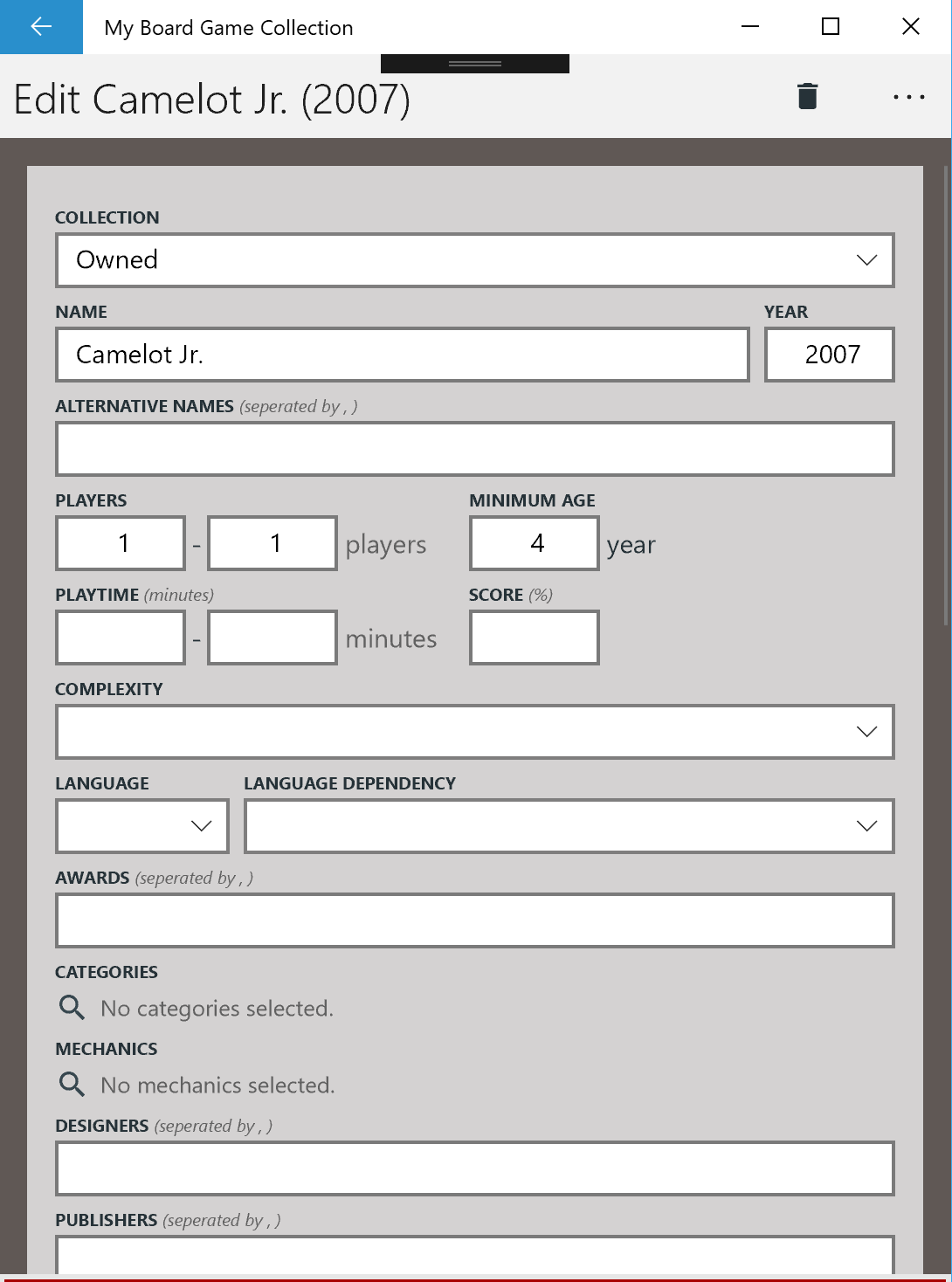This screenshot has width=952, height=1282.
Task: Select the maximum playtime field
Action: click(x=272, y=638)
